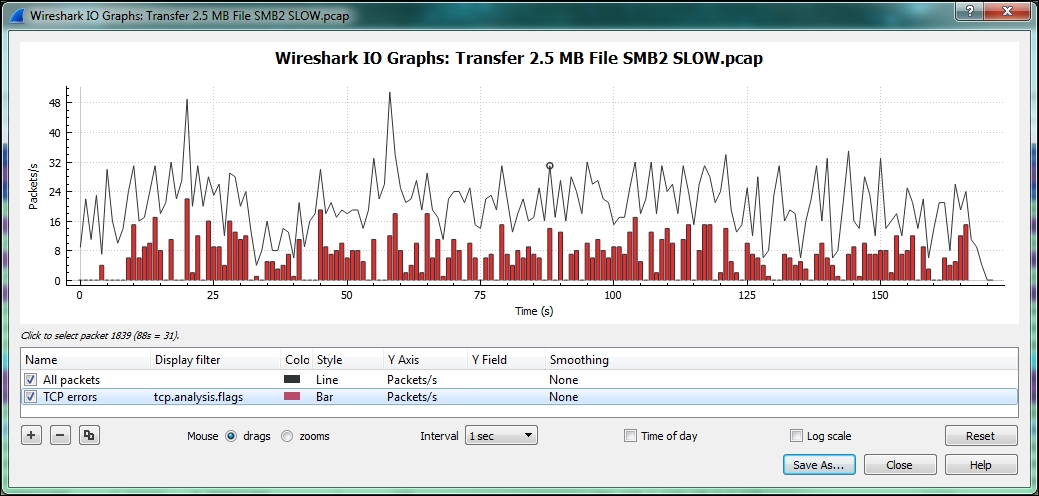Click the Close button
Viewport: 1039px width, 496px height.
click(x=900, y=465)
